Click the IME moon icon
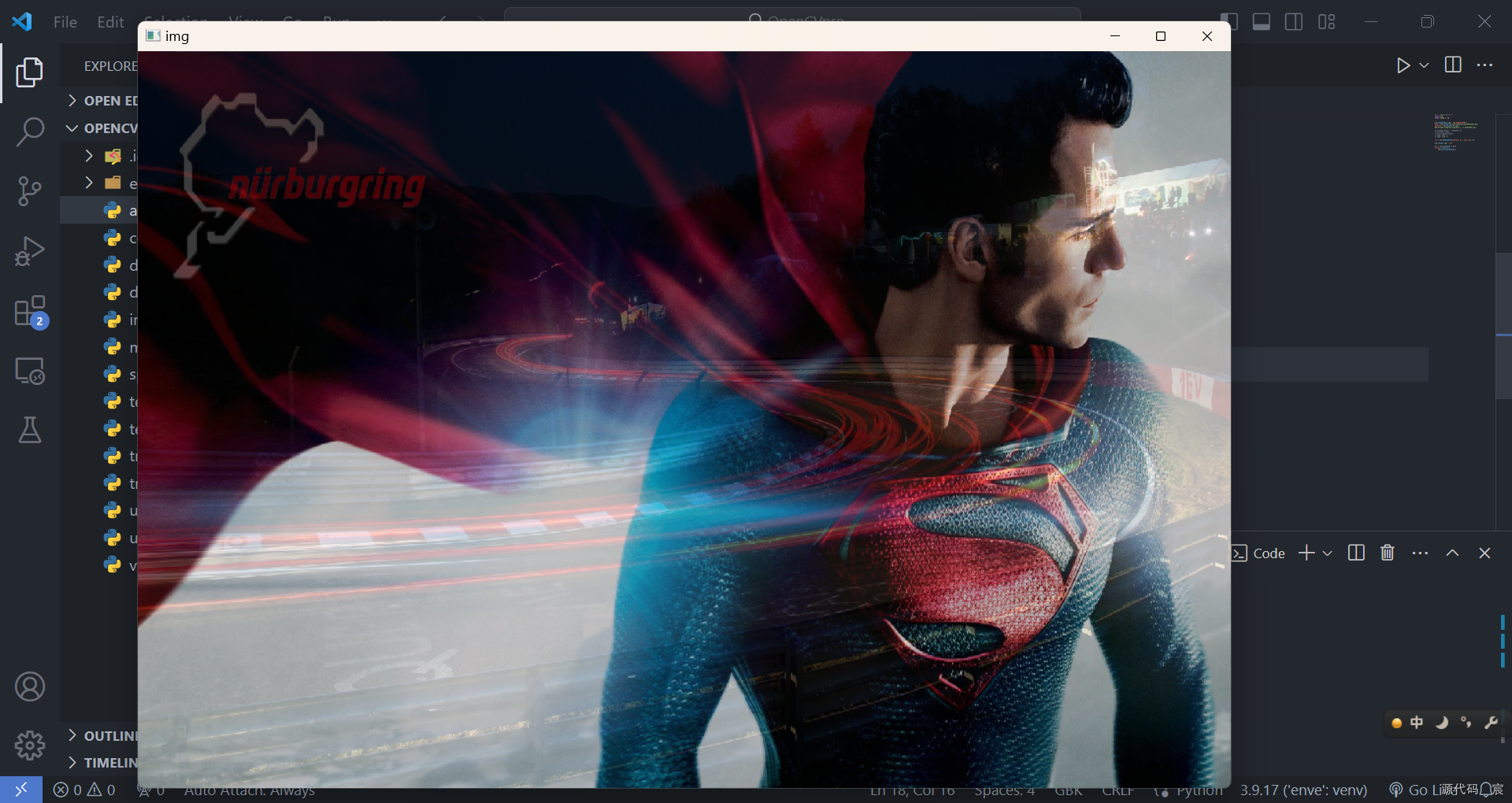The image size is (1512, 803). tap(1441, 723)
